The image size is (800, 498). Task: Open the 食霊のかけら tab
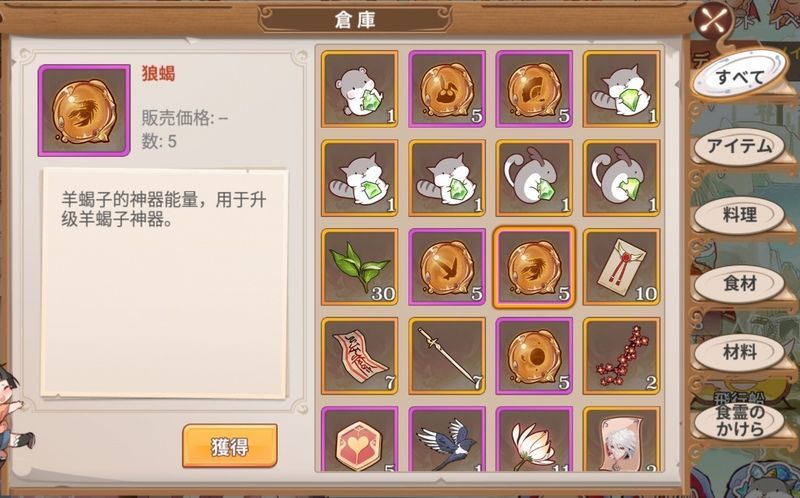tap(739, 420)
